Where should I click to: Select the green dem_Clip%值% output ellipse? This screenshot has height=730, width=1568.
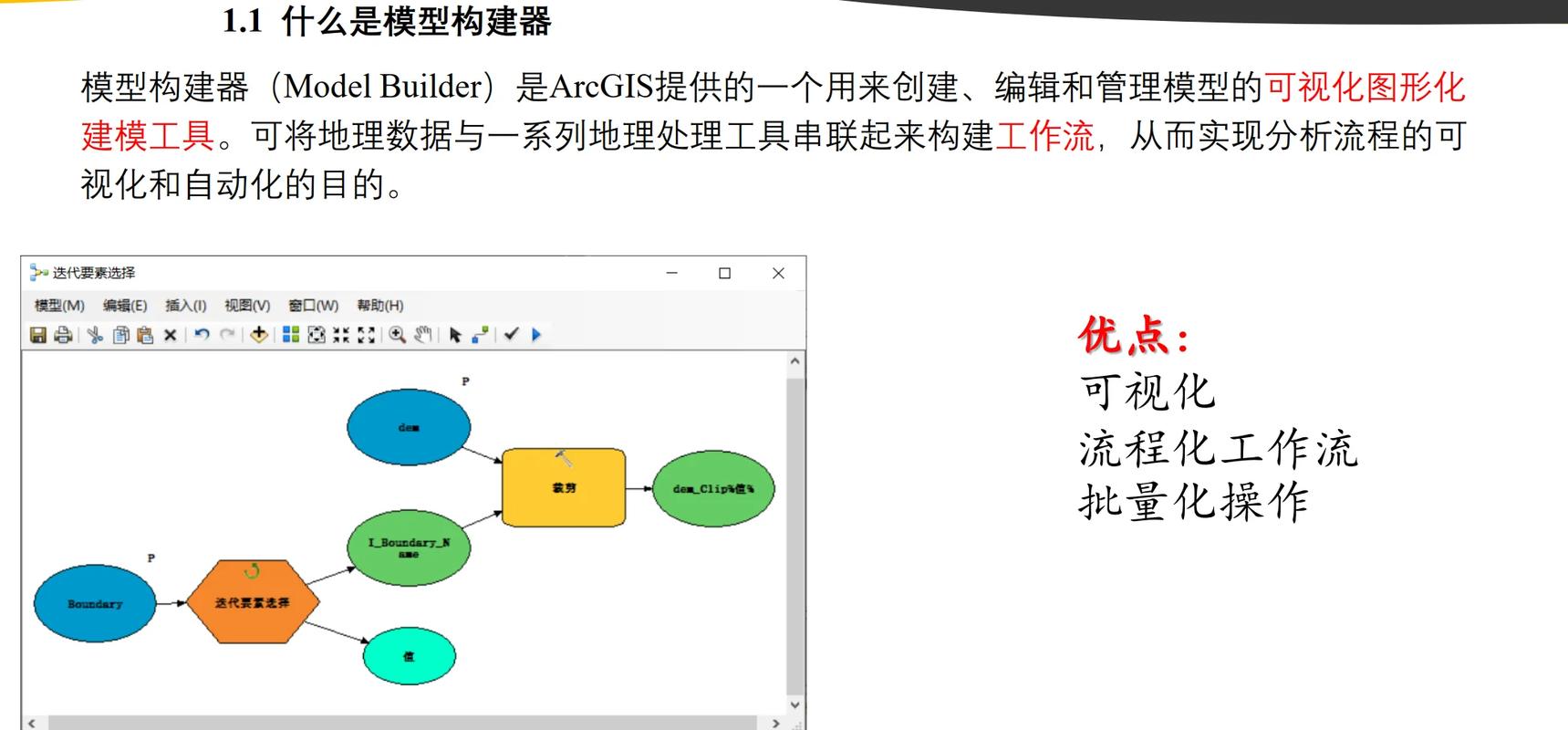[x=713, y=488]
